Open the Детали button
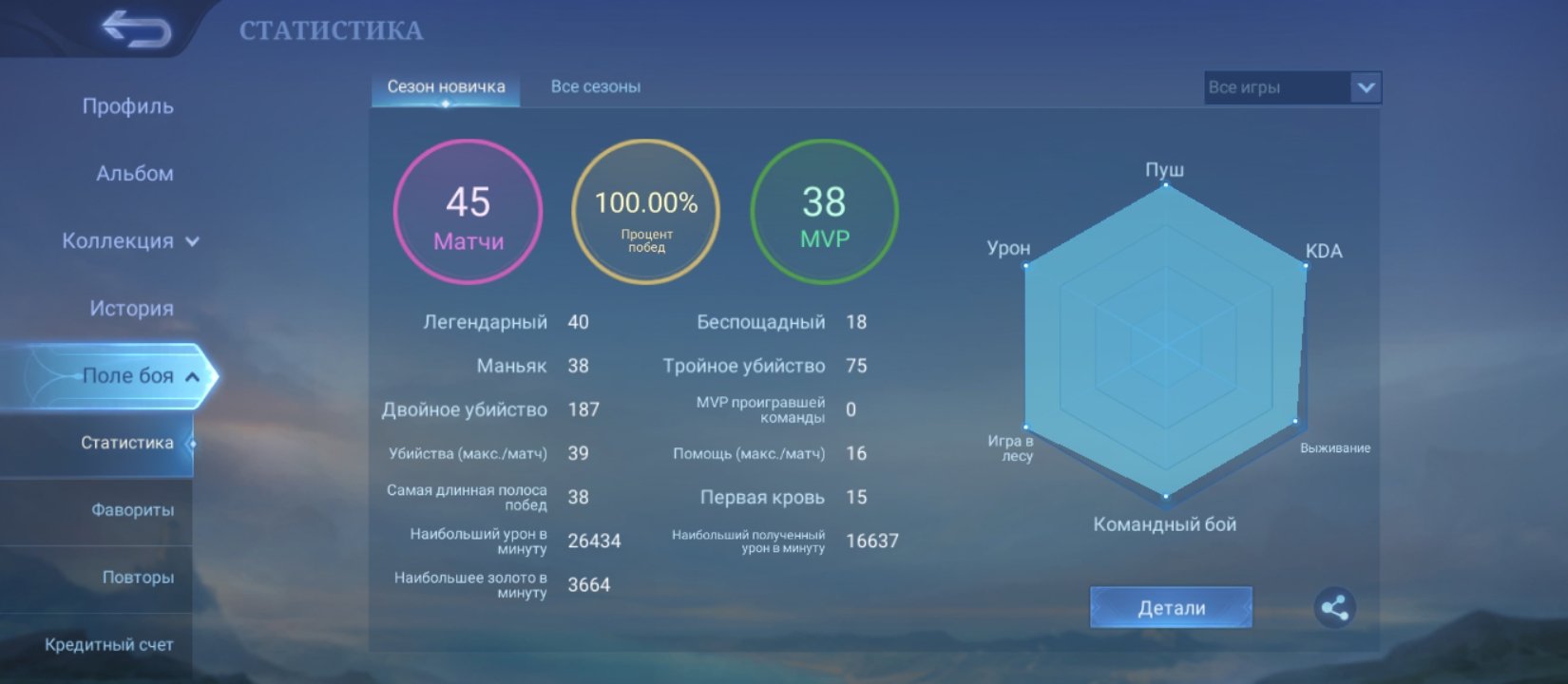 coord(1171,608)
